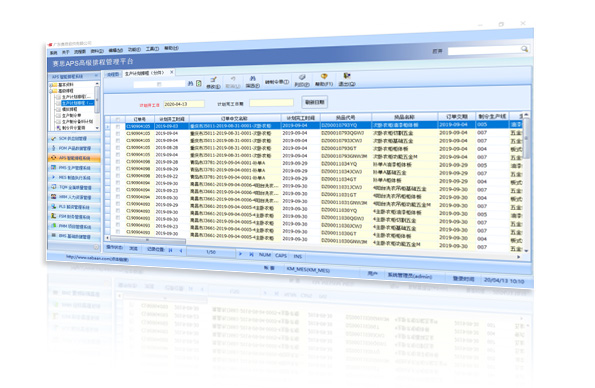595x388 pixels.
Task: Close the 生产计划排程 tab
Action: (x=172, y=72)
